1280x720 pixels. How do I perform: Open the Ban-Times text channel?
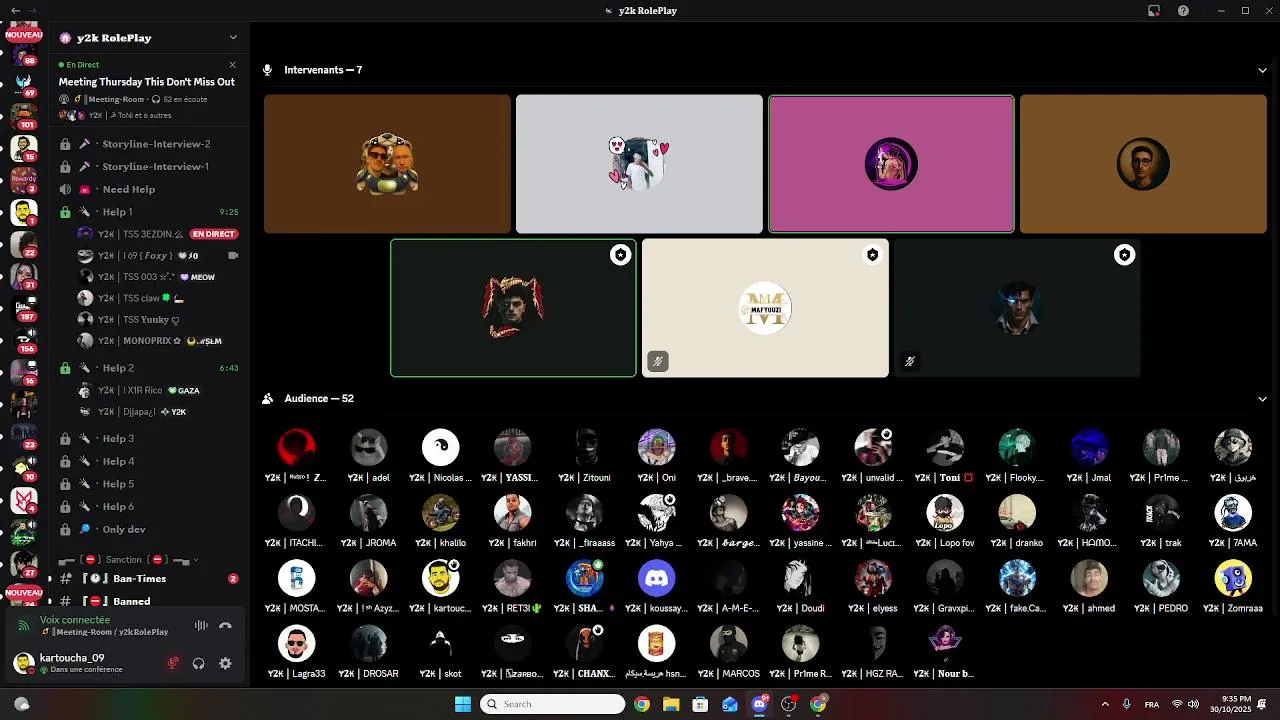[x=148, y=579]
